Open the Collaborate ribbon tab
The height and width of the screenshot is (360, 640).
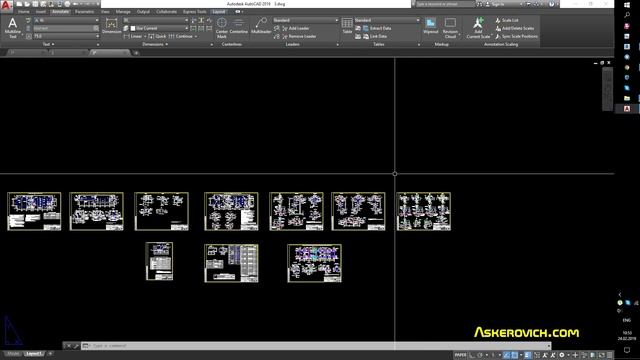tap(167, 12)
